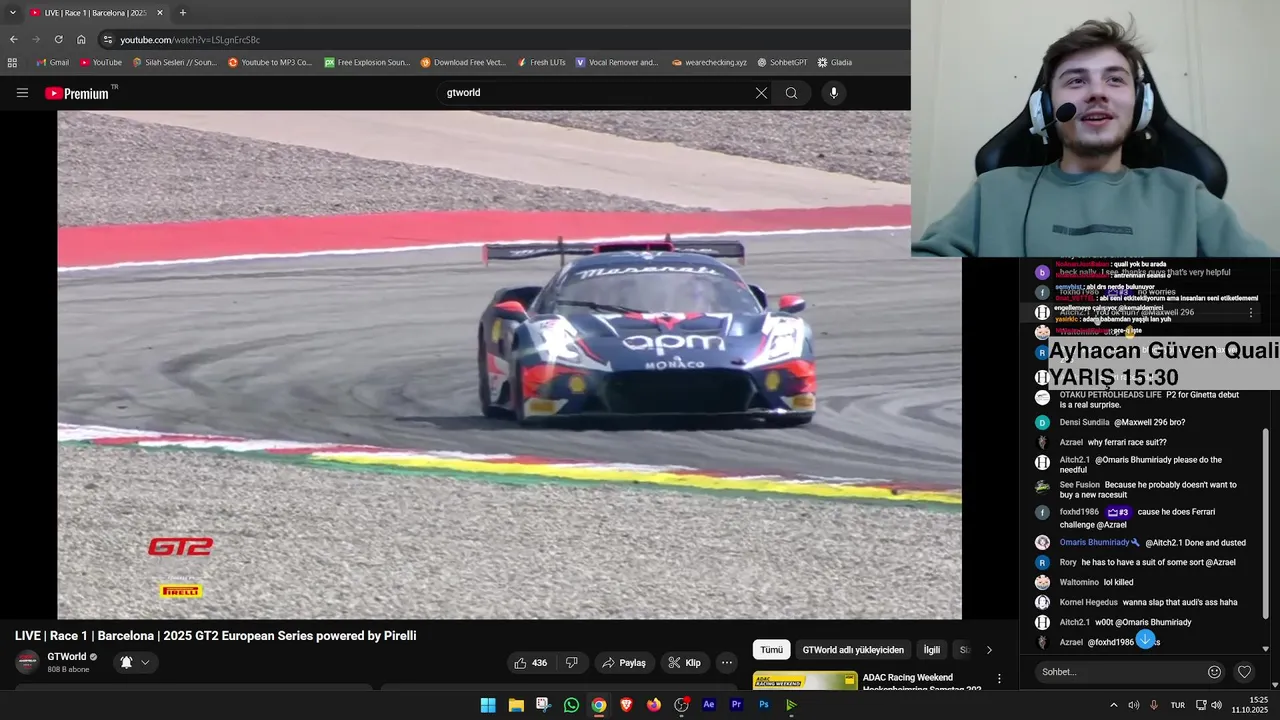
Task: Show more filter chips arrow
Action: coord(989,650)
